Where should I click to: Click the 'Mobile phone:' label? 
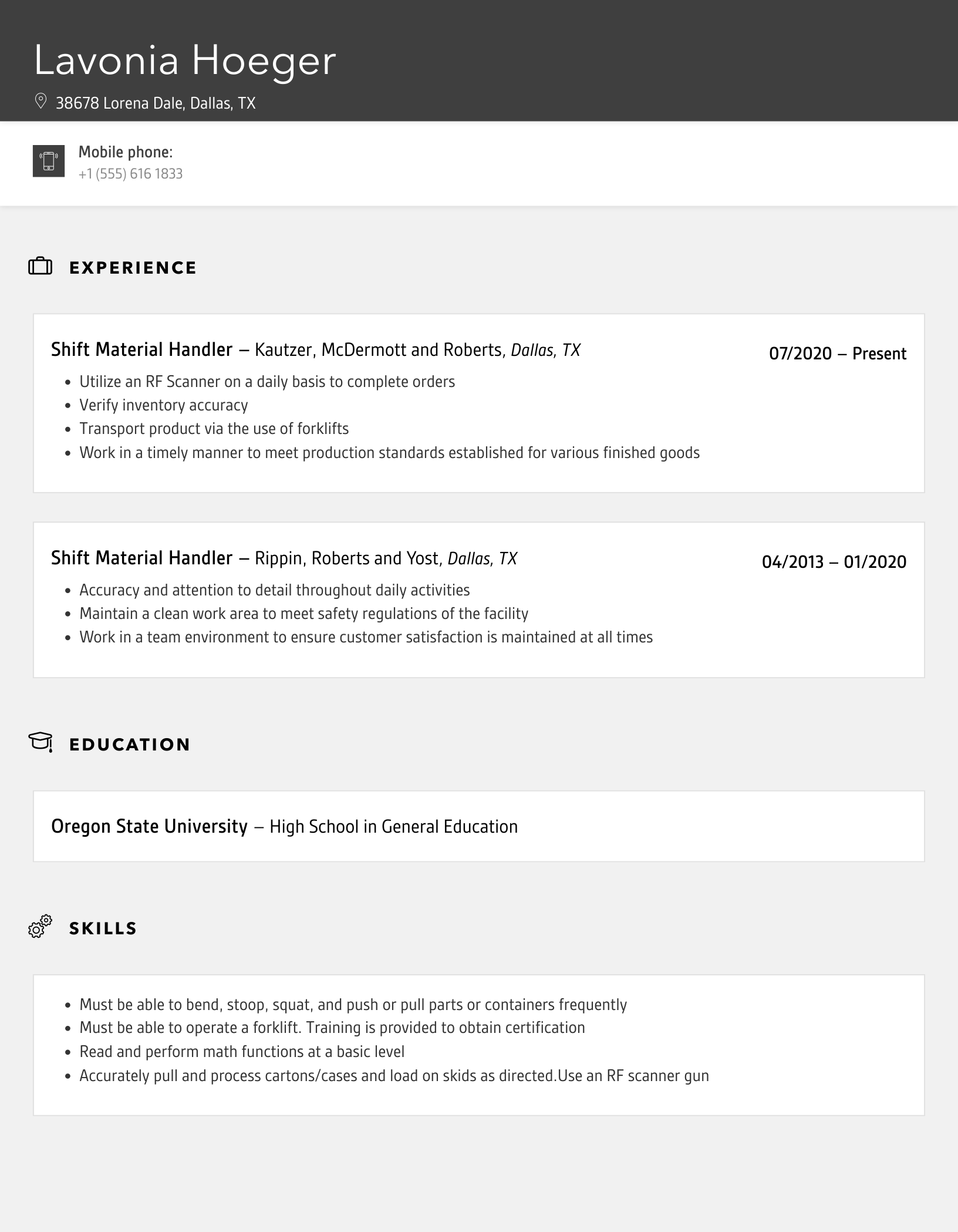[126, 152]
